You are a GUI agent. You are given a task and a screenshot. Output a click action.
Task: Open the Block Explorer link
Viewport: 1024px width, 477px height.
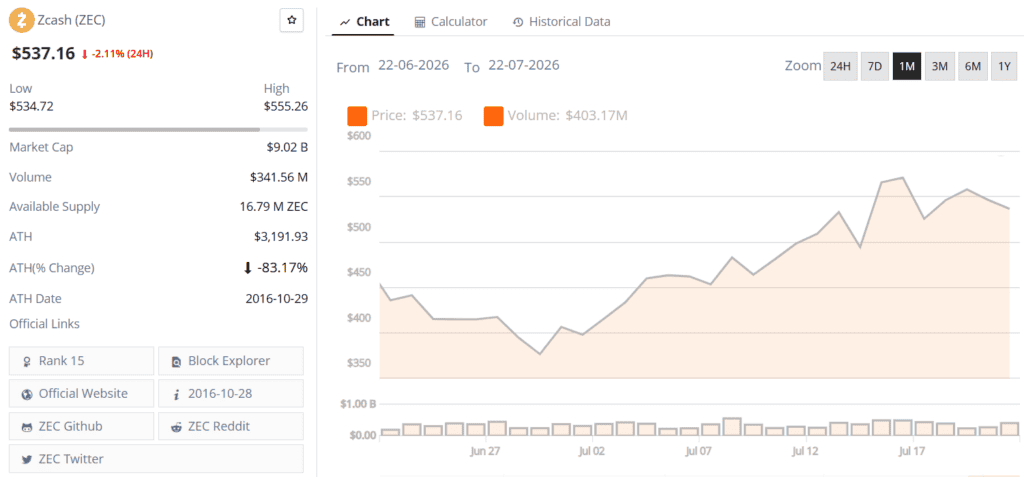click(x=231, y=361)
